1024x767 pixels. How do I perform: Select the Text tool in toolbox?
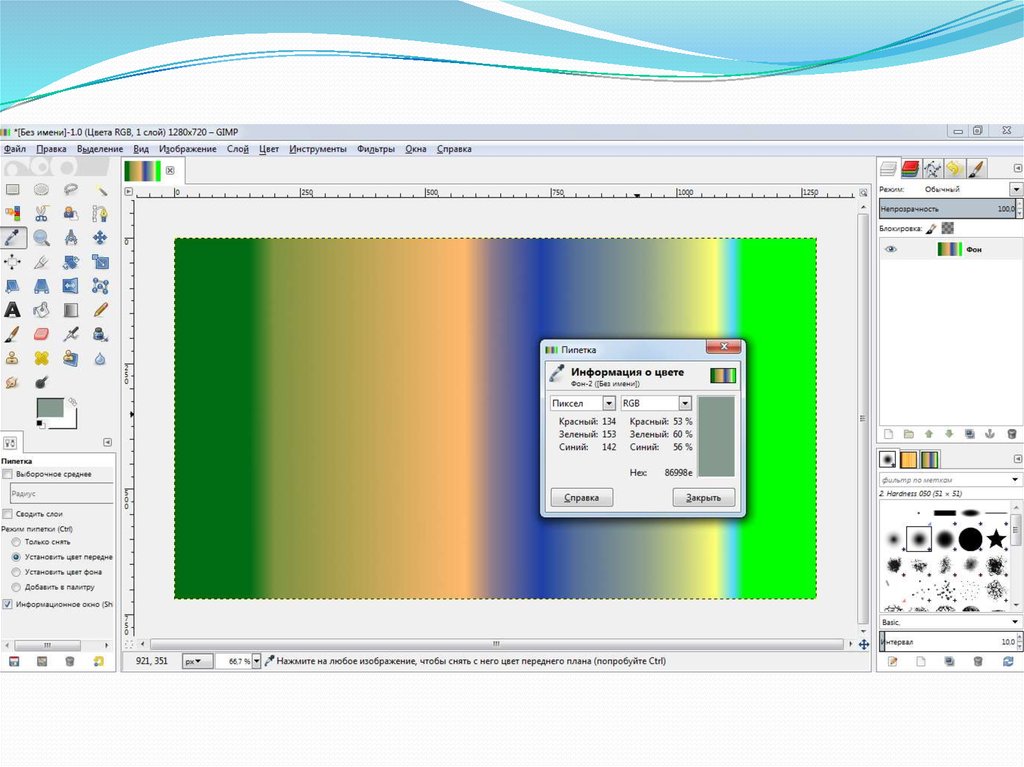(13, 310)
